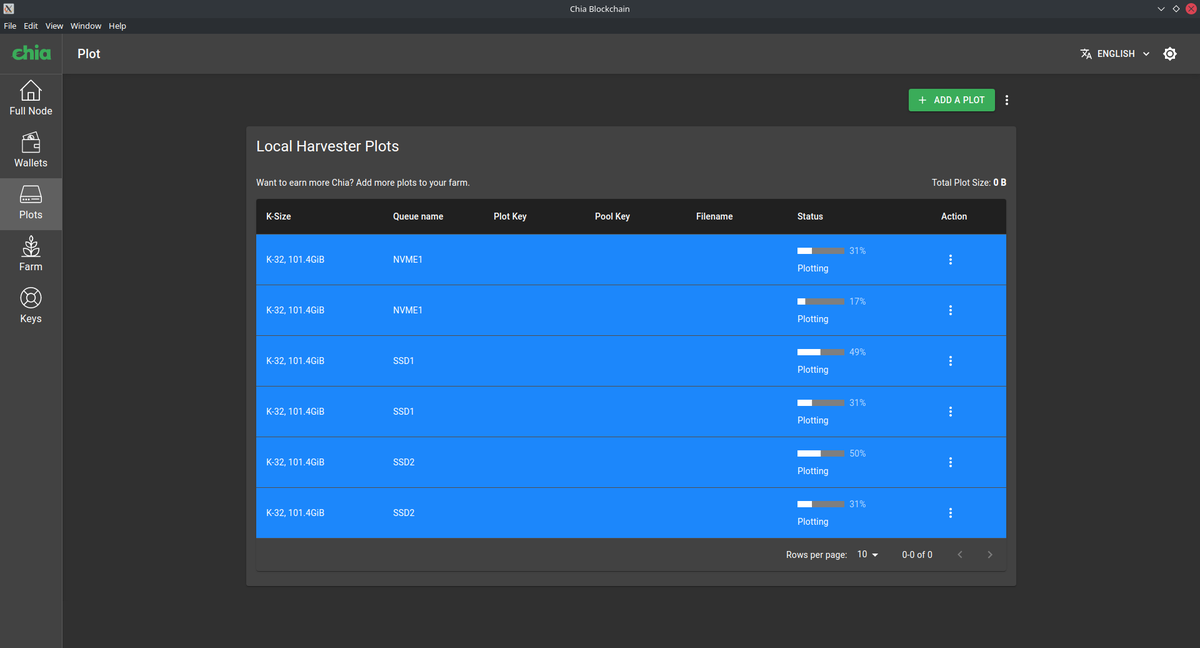The width and height of the screenshot is (1200, 648).
Task: Open the Full Node section
Action: click(31, 99)
